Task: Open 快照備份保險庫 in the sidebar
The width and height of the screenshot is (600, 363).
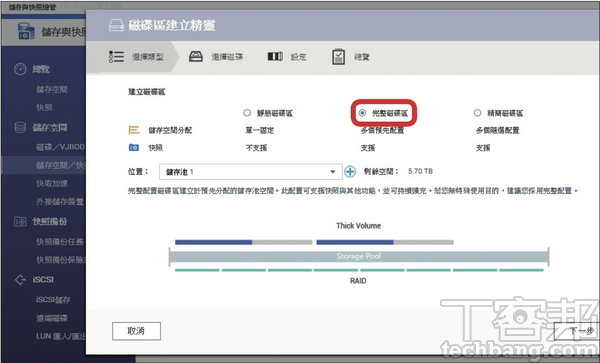Action: (60, 260)
